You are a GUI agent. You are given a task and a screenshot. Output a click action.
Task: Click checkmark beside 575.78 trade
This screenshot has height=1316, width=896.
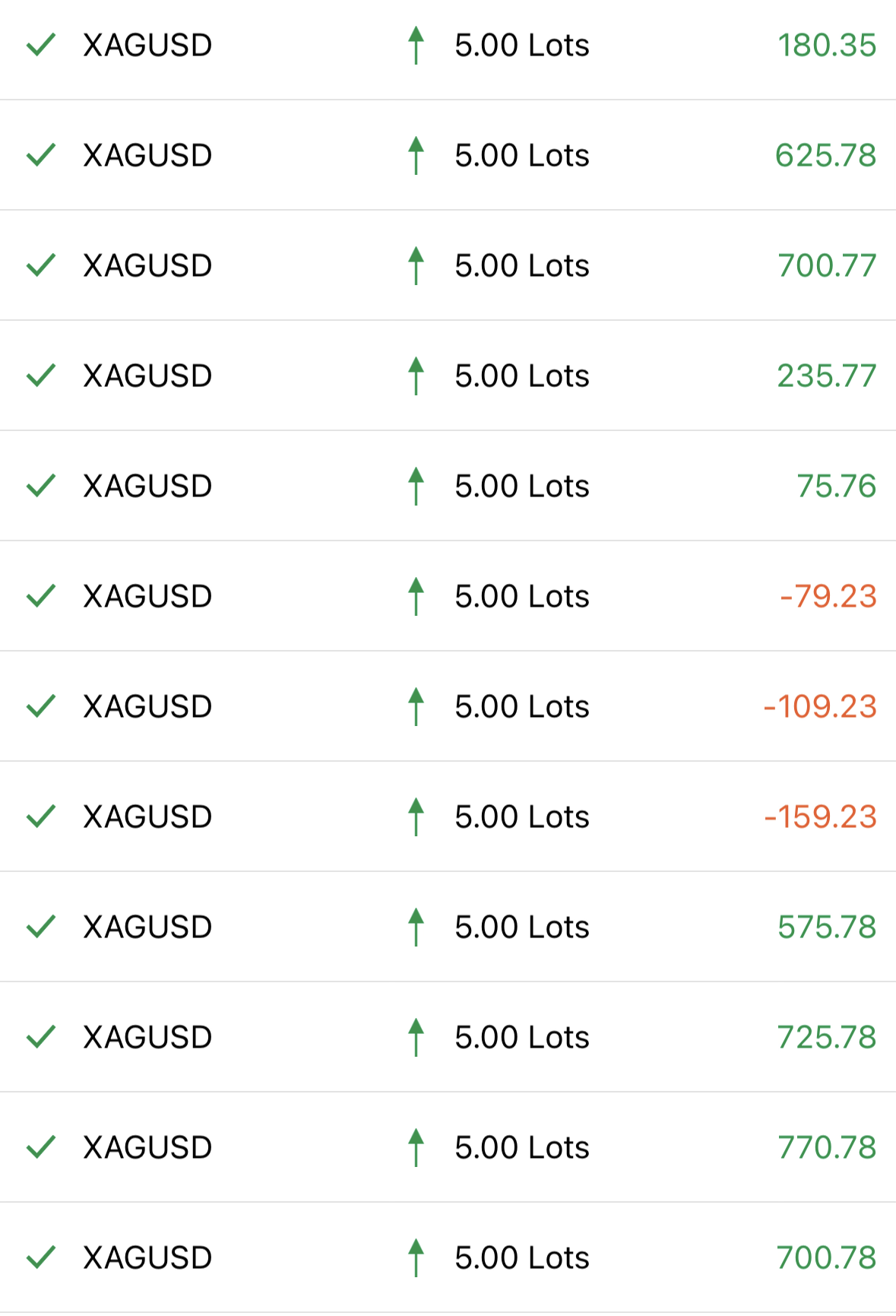(41, 928)
